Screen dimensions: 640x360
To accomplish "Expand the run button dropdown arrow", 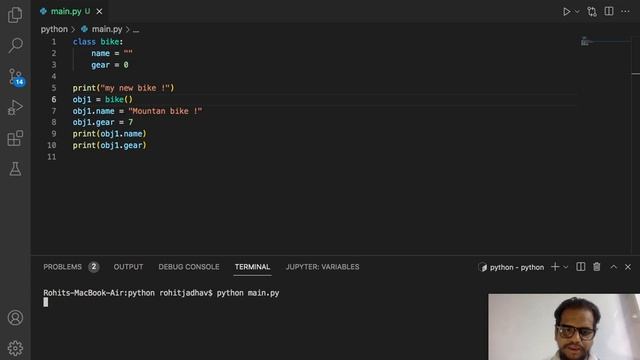I will [x=577, y=12].
